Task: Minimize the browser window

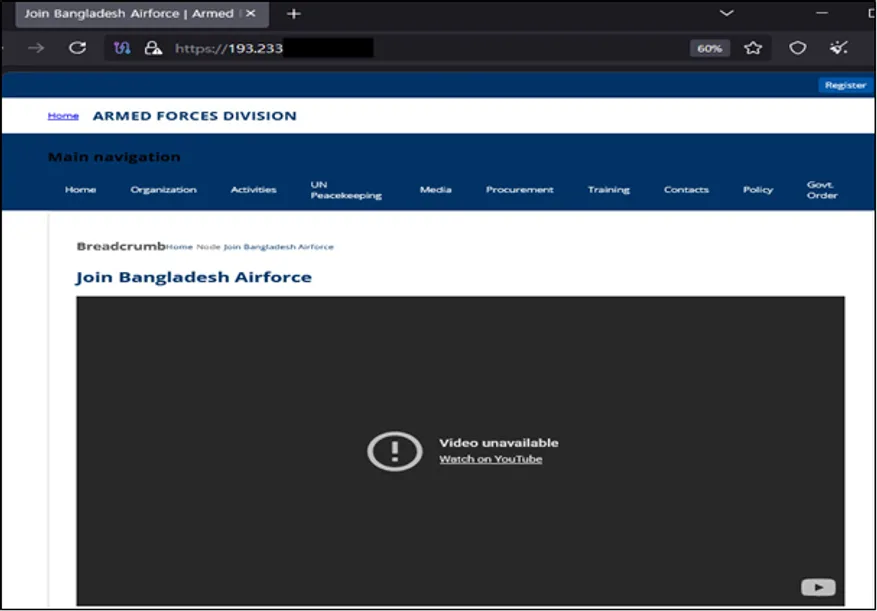Action: pyautogui.click(x=822, y=13)
